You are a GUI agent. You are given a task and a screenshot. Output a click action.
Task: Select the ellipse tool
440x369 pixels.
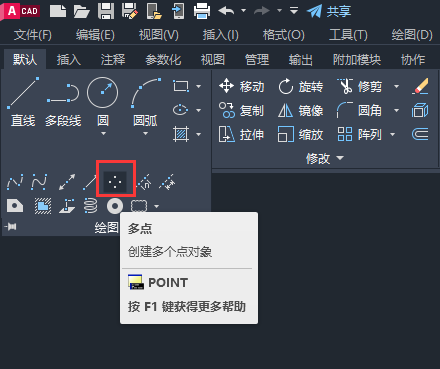[181, 110]
